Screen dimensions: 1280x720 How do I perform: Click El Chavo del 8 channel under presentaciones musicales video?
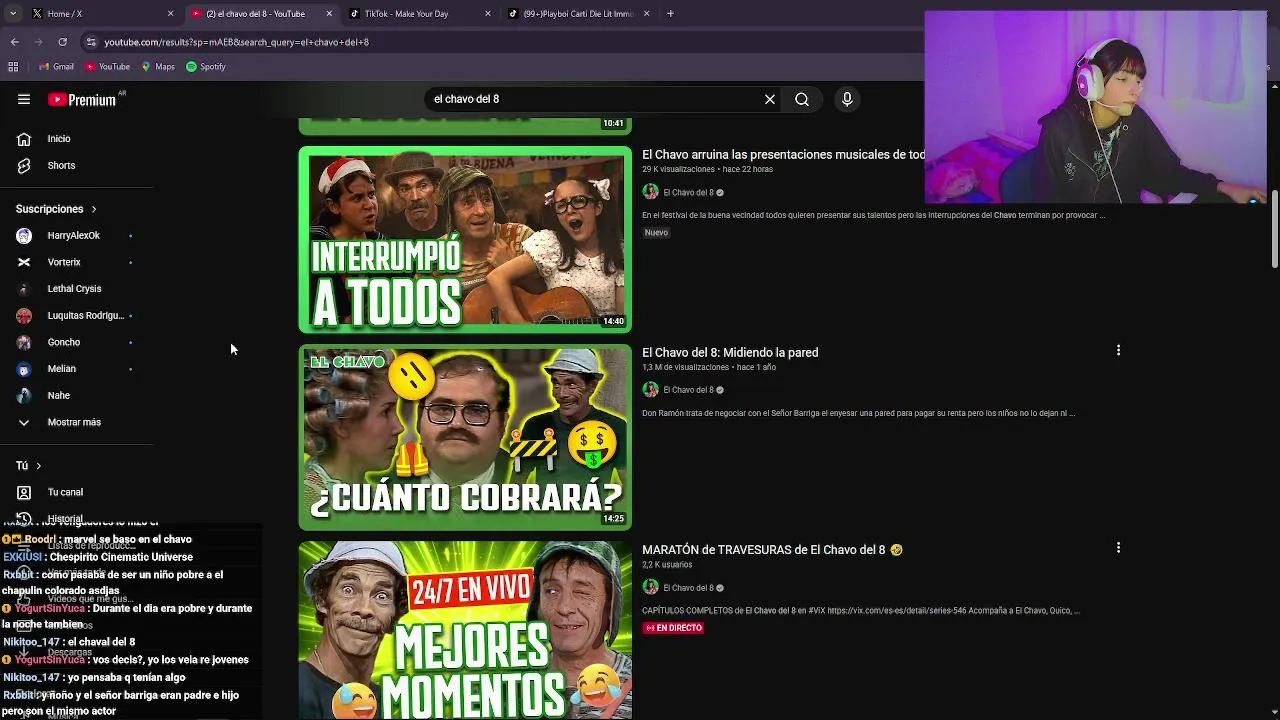(688, 192)
